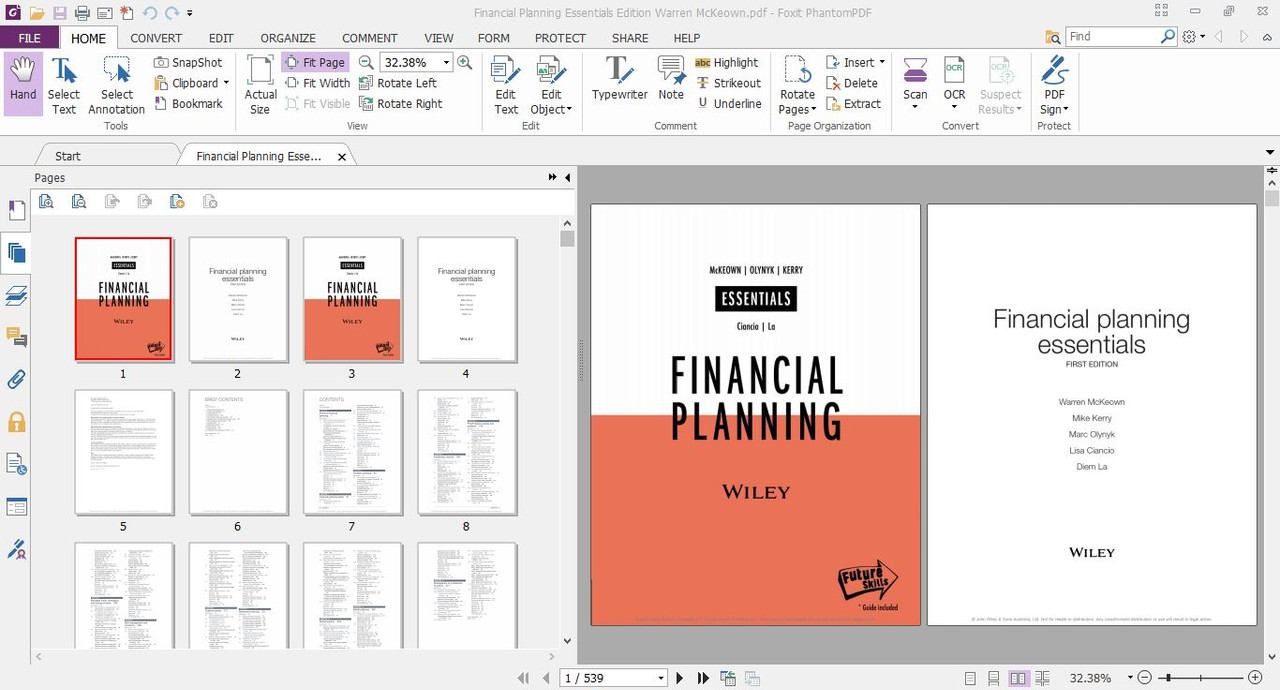1280x690 pixels.
Task: Toggle Fit Page view mode
Action: [x=315, y=62]
